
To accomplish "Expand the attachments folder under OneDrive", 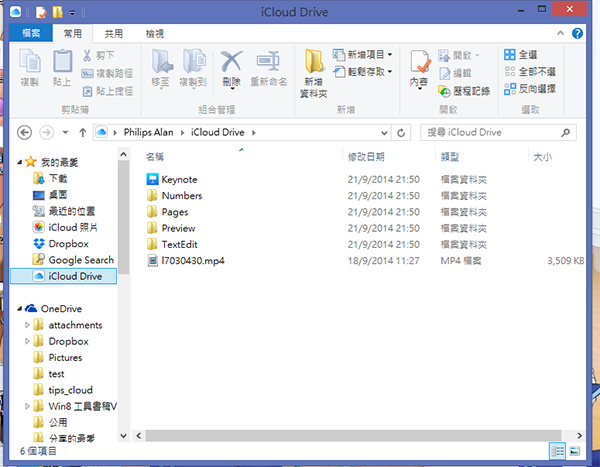I will pyautogui.click(x=28, y=325).
